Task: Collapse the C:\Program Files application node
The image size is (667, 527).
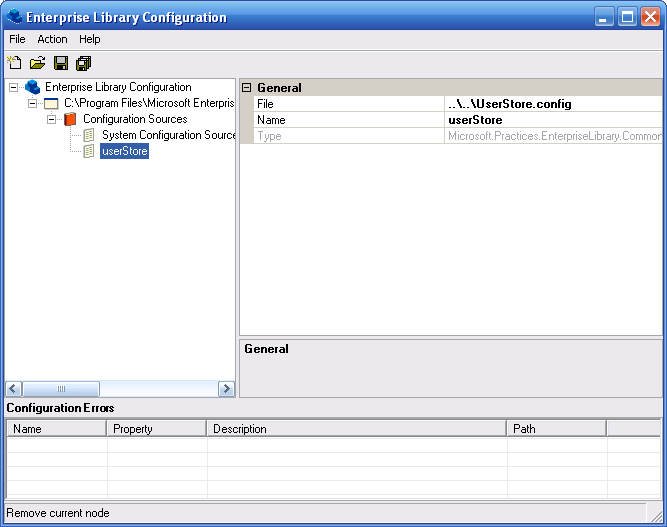Action: [33, 103]
